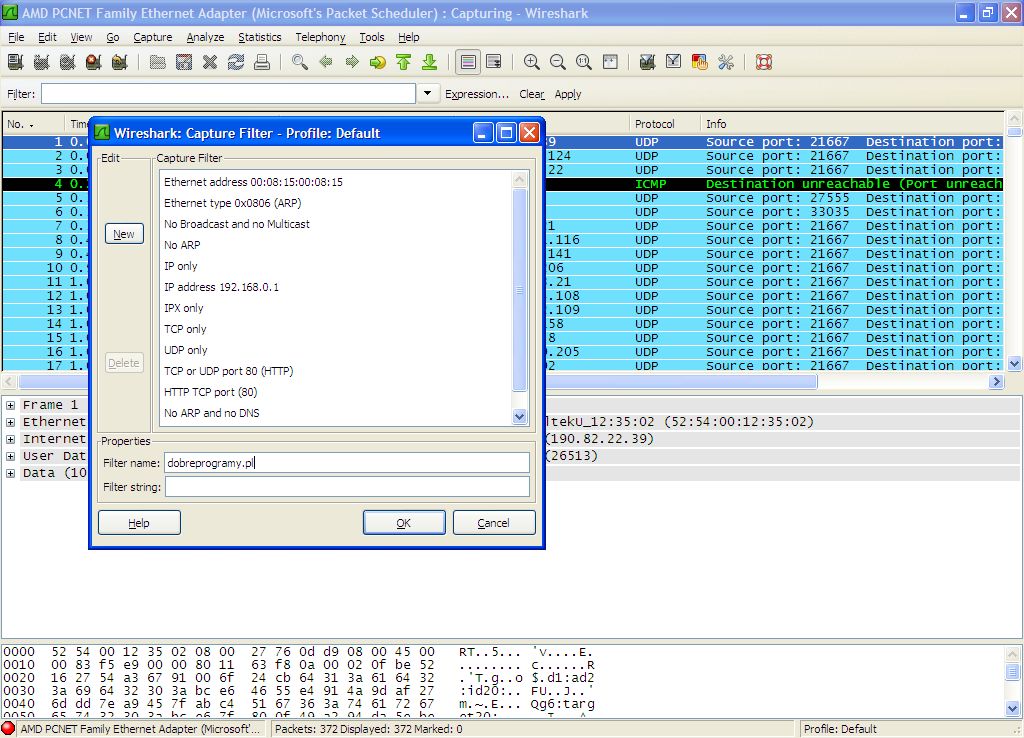The width and height of the screenshot is (1024, 738).
Task: Expand the Ethernet tree node
Action: [x=10, y=422]
